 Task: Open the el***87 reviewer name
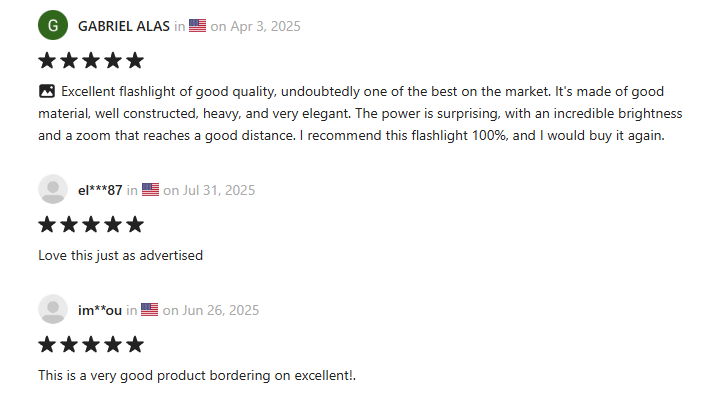(99, 190)
